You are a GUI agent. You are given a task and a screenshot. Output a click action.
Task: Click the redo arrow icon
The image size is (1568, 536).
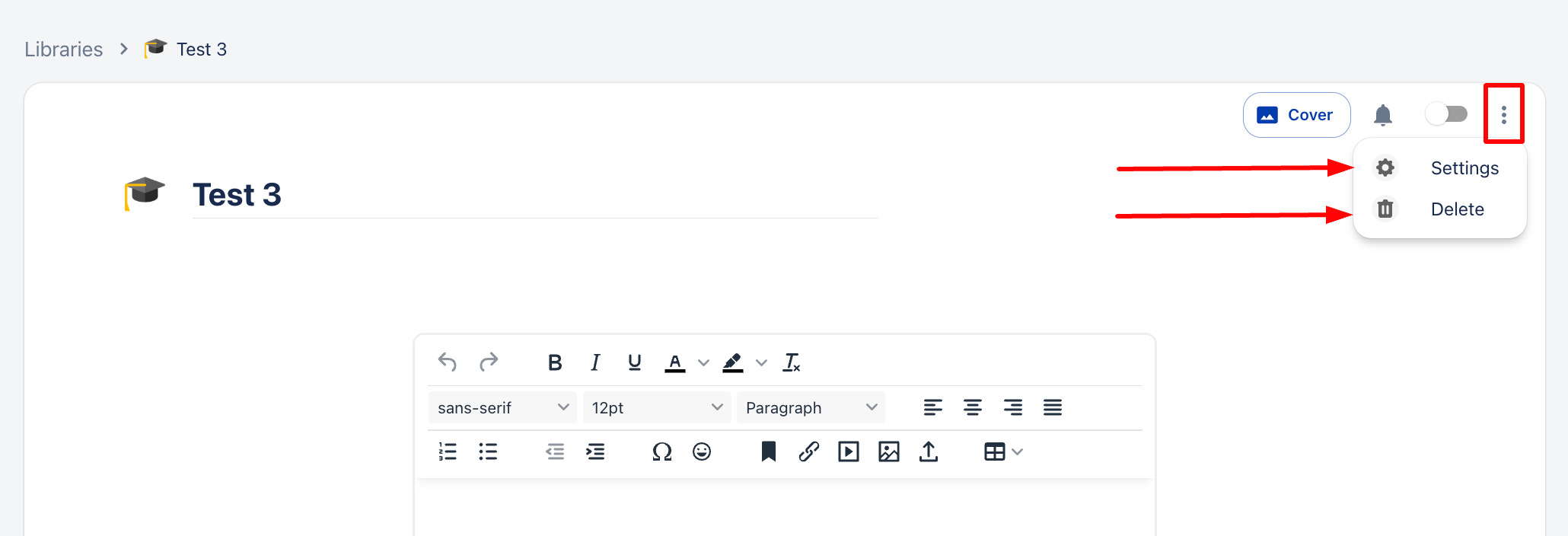pos(489,362)
